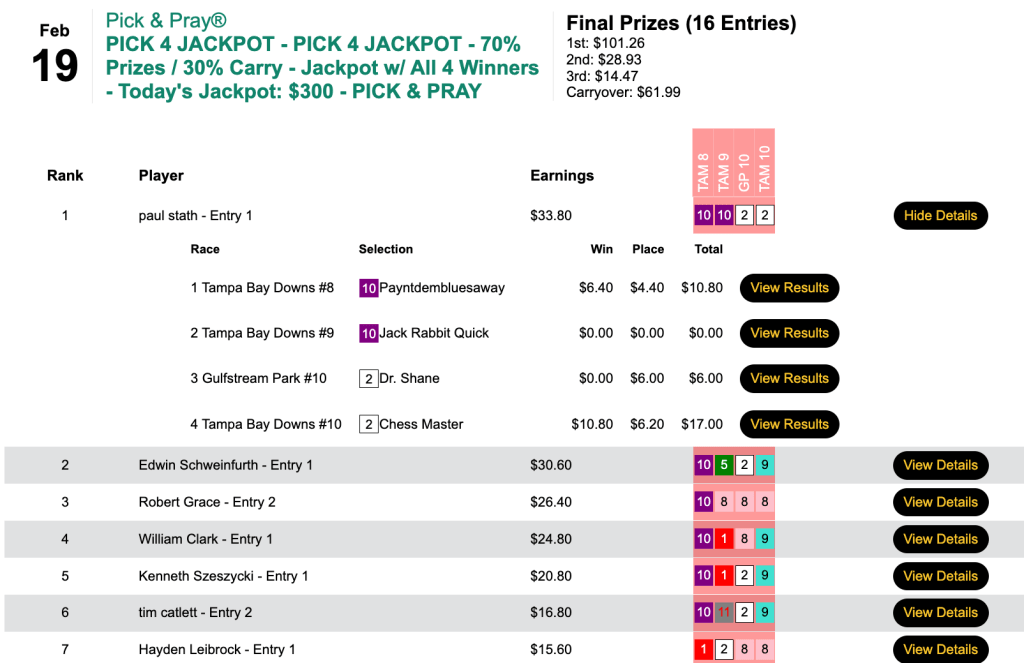This screenshot has height=663, width=1024.
Task: Click the Earnings column header
Action: (x=562, y=176)
